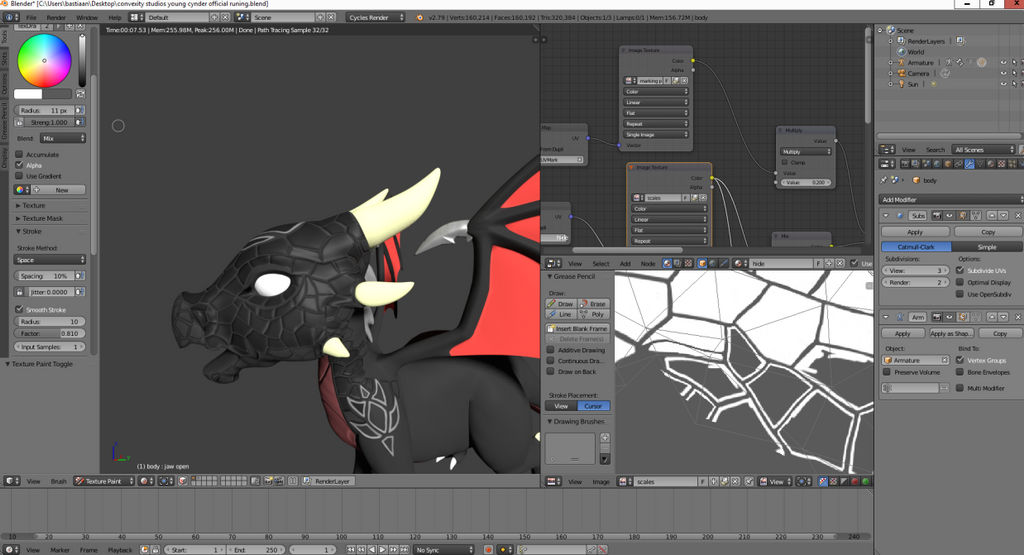
Task: Collapse the Grease Pencil panel
Action: (x=571, y=276)
